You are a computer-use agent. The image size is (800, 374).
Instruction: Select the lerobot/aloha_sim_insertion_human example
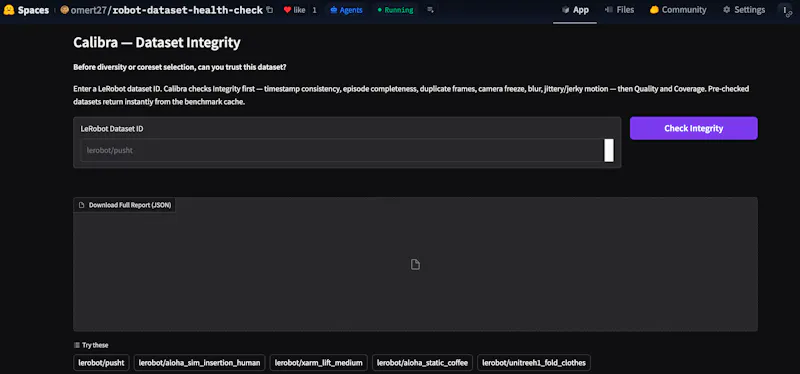199,363
